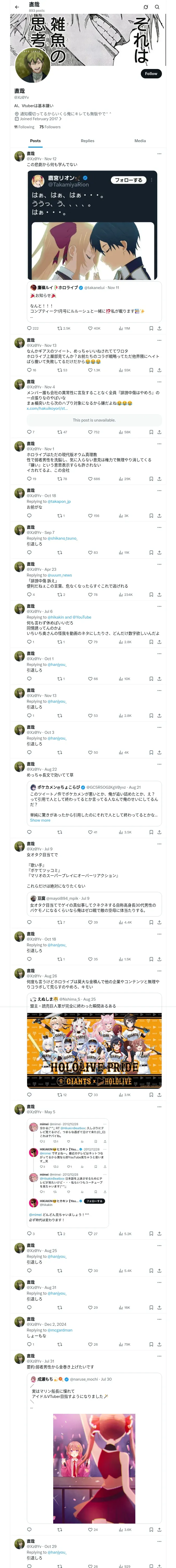Reply to the Nov 4 post
Image resolution: width=176 pixels, height=1568 pixels.
click(29, 431)
